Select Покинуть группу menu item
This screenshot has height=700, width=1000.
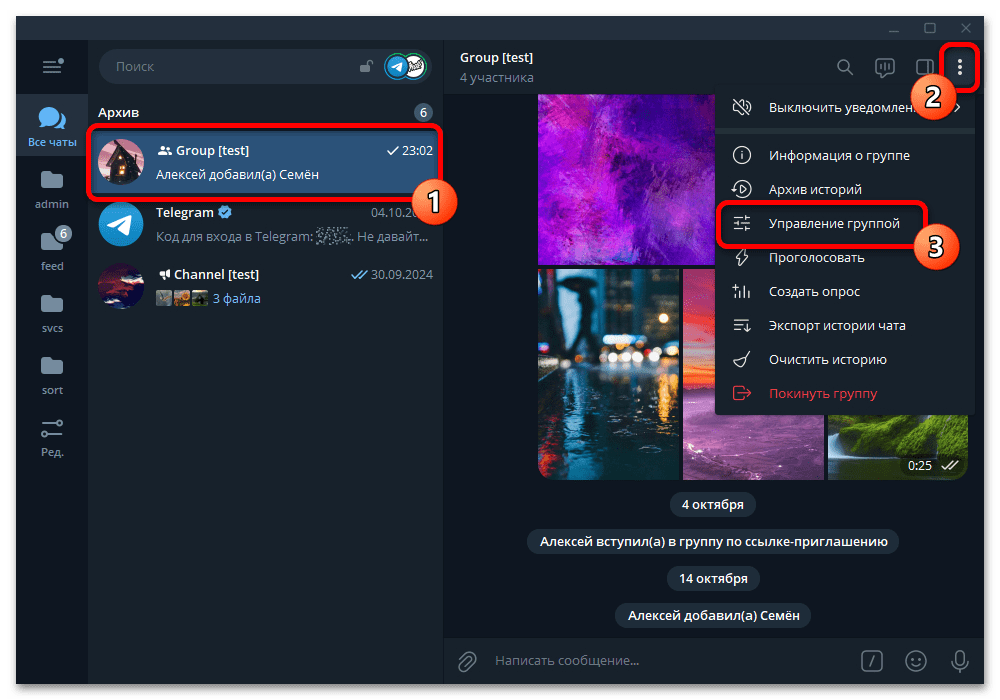(845, 393)
